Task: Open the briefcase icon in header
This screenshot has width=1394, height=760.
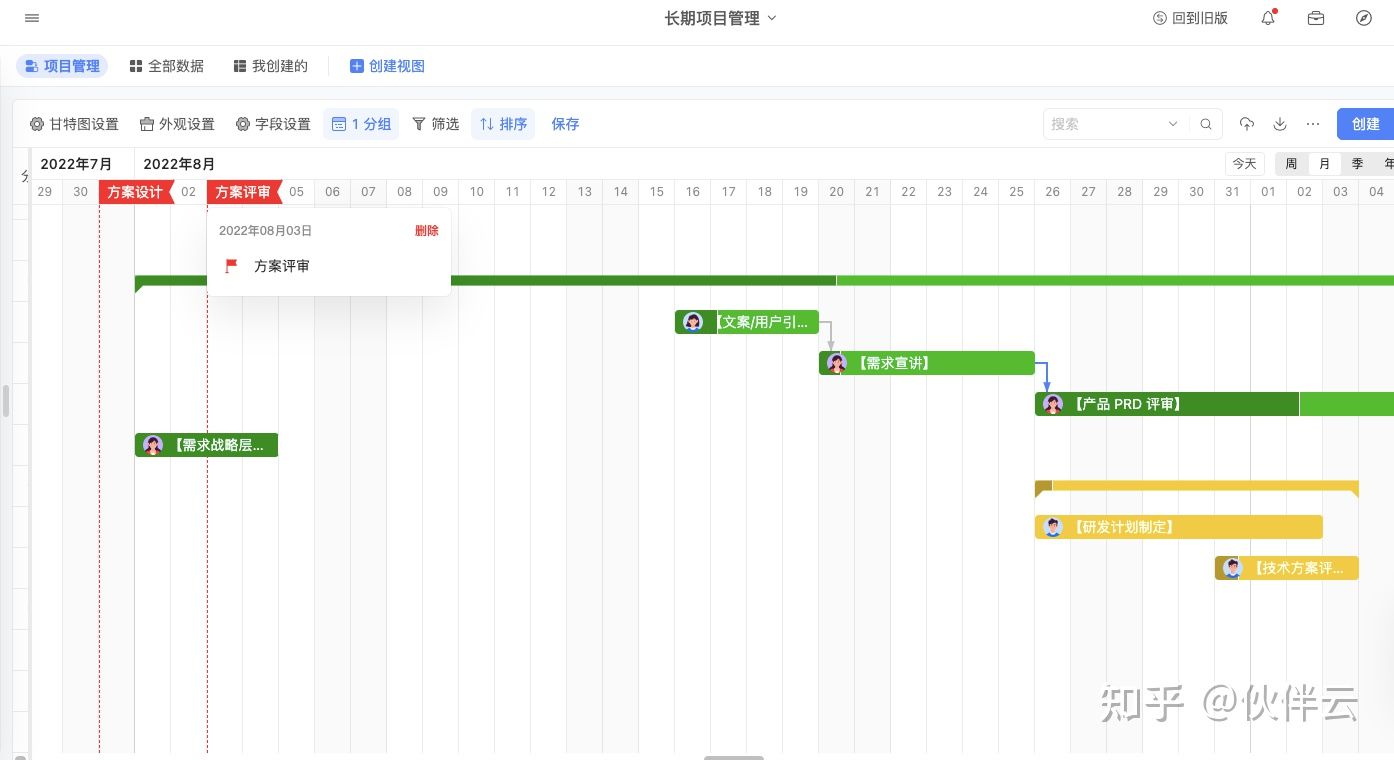Action: [1316, 18]
